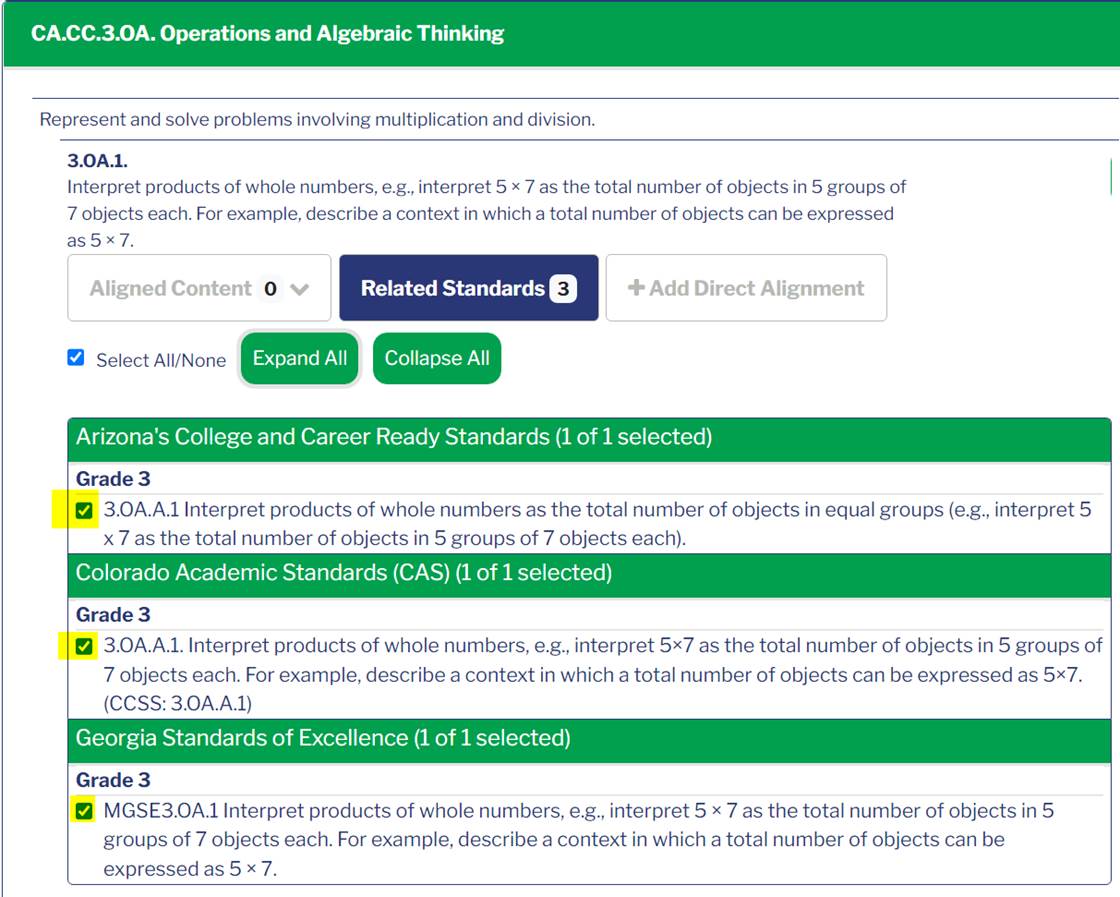1120x897 pixels.
Task: Collapse Arizona's College and Career Ready Standards section
Action: [x=589, y=437]
